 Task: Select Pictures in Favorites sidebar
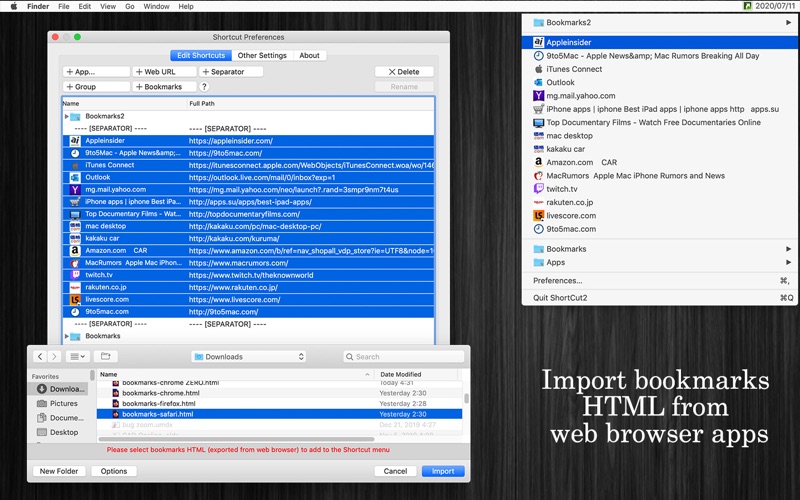57,403
